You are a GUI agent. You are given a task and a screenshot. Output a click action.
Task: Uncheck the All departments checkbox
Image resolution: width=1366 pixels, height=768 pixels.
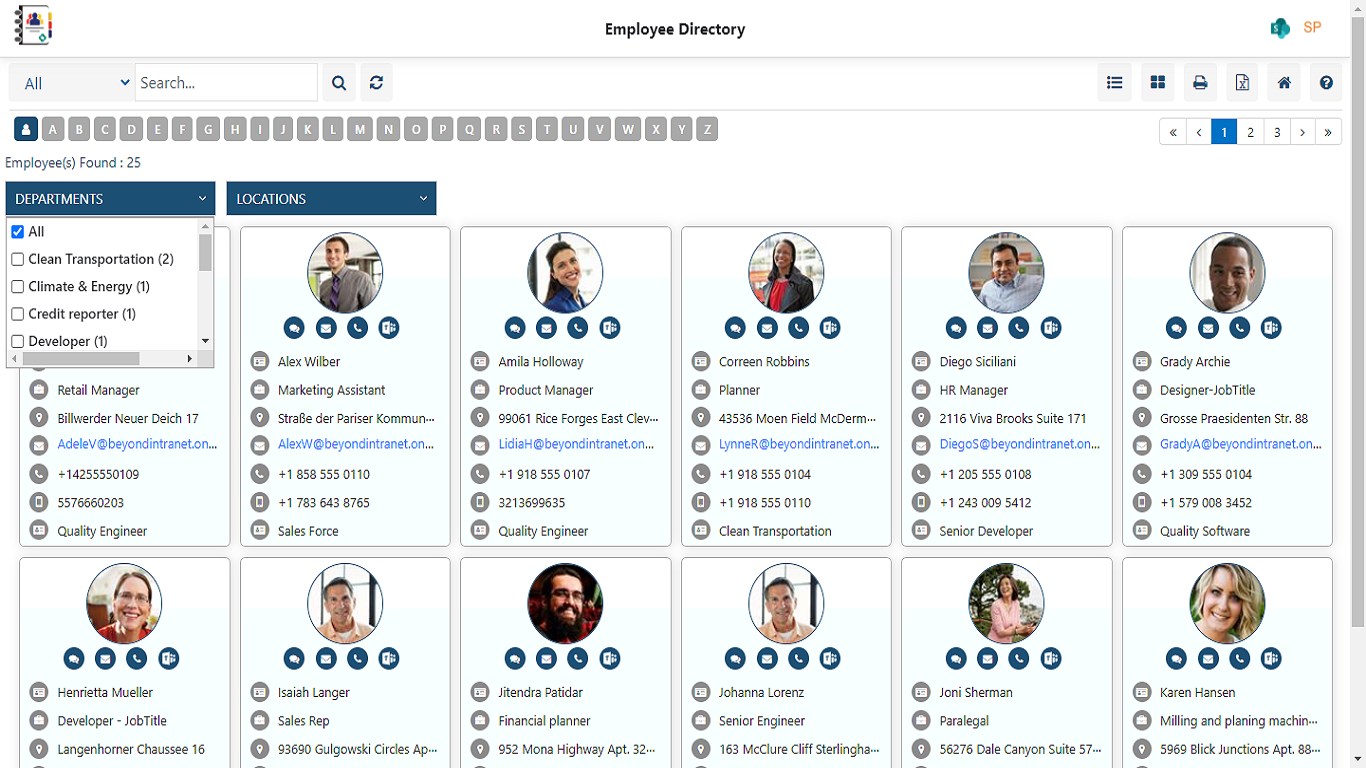tap(17, 232)
